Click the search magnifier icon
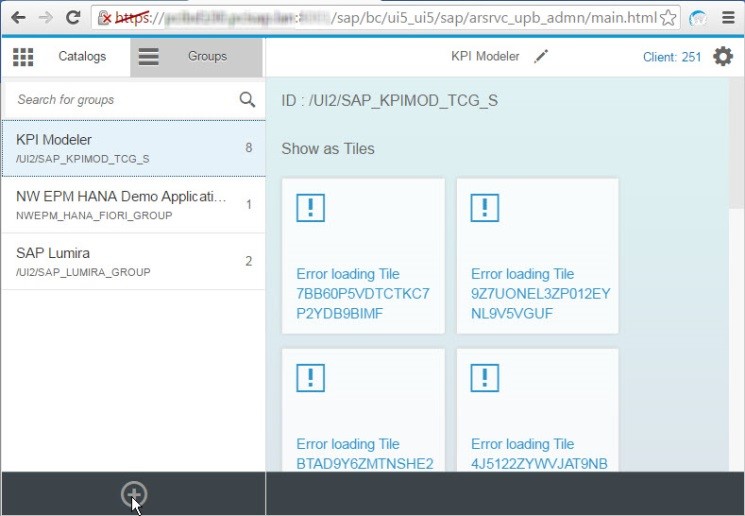This screenshot has height=516, width=745. pos(247,99)
